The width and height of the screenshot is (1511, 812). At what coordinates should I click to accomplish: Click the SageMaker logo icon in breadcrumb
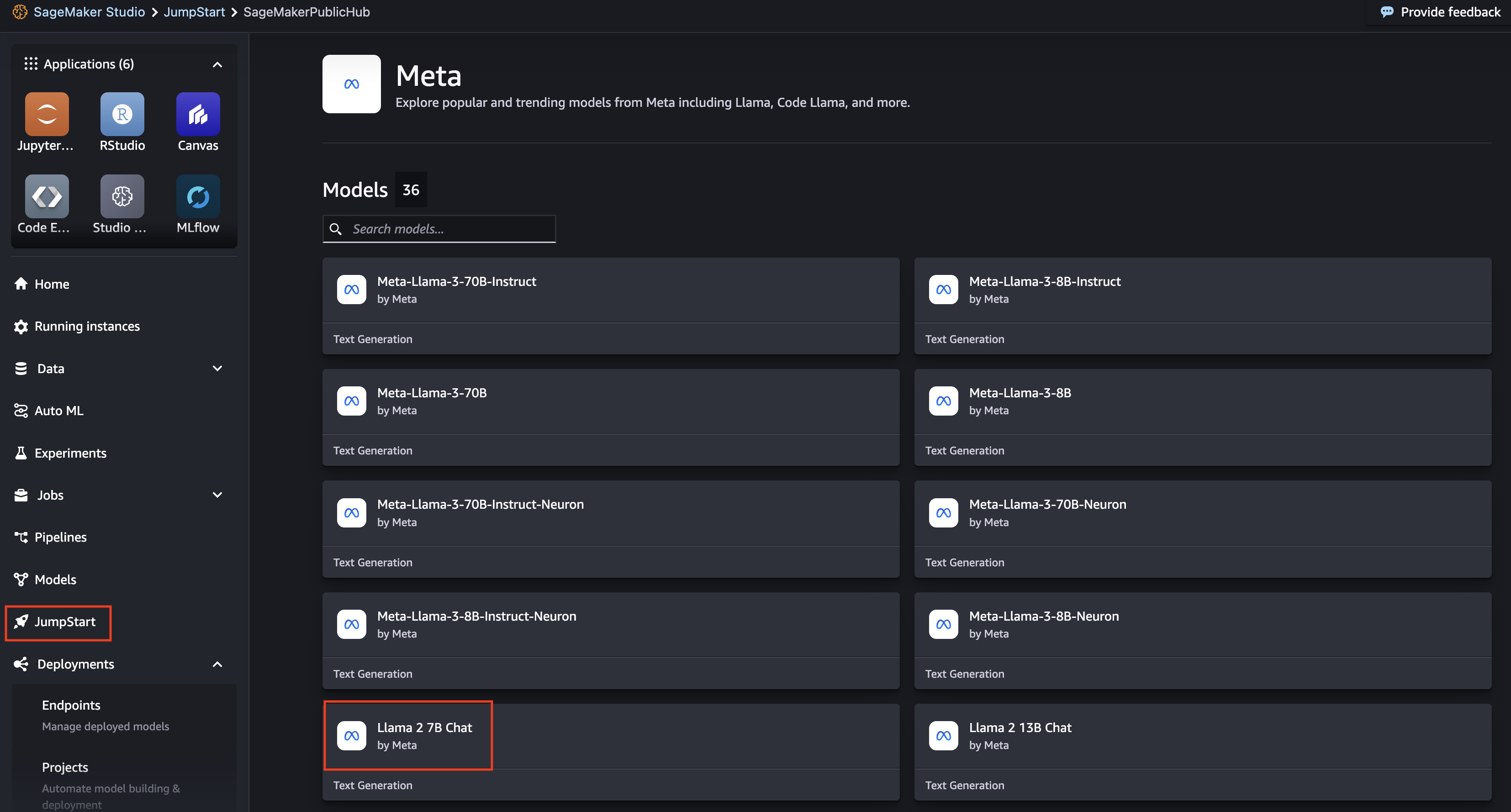pyautogui.click(x=20, y=12)
